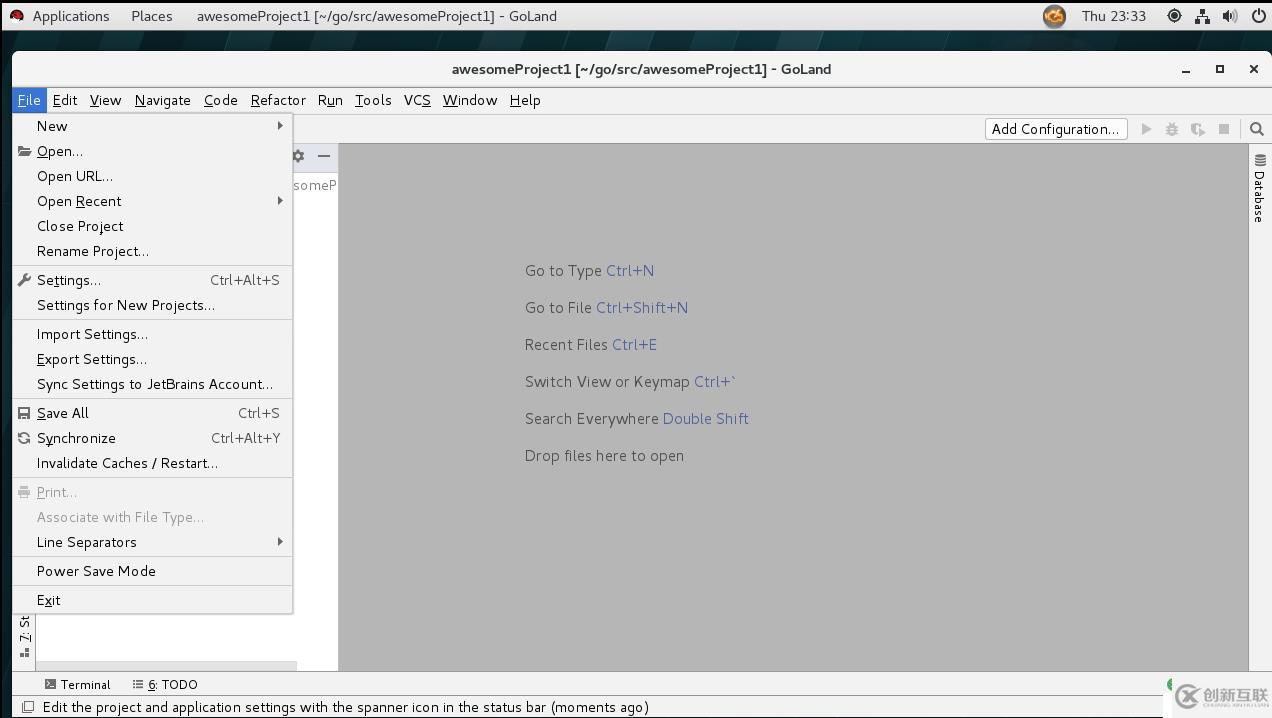Click the network icon in system tray
Screen dimensions: 1272x718
(1203, 16)
